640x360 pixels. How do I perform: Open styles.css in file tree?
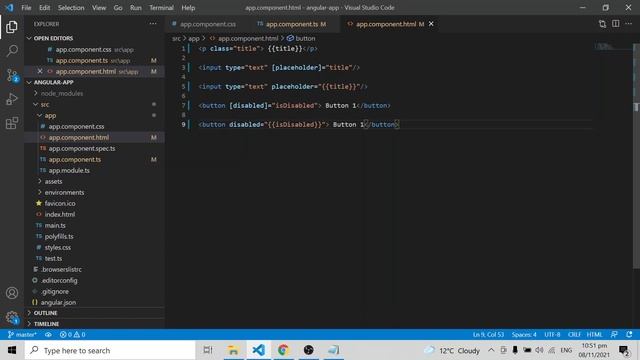[x=58, y=247]
